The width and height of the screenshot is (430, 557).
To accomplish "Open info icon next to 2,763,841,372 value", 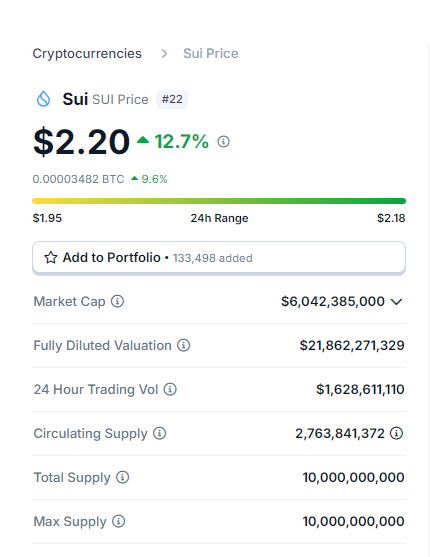I will coord(396,433).
